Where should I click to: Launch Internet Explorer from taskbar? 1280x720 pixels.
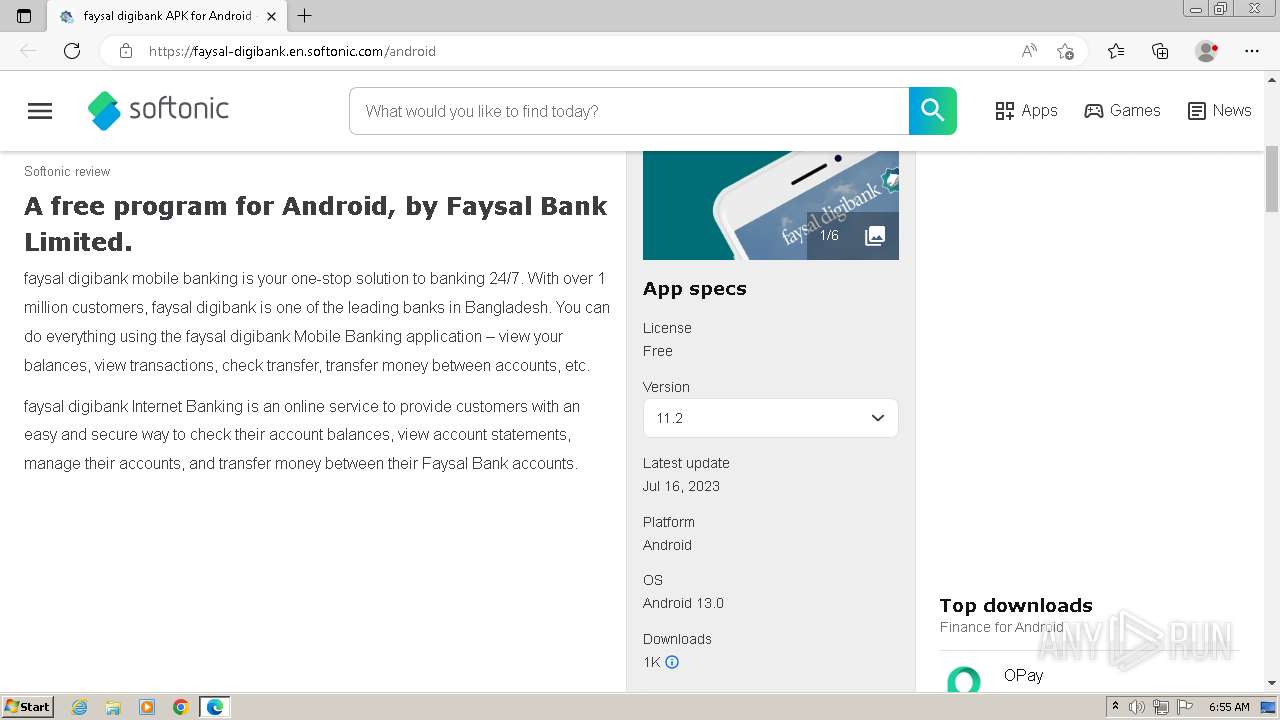coord(80,707)
